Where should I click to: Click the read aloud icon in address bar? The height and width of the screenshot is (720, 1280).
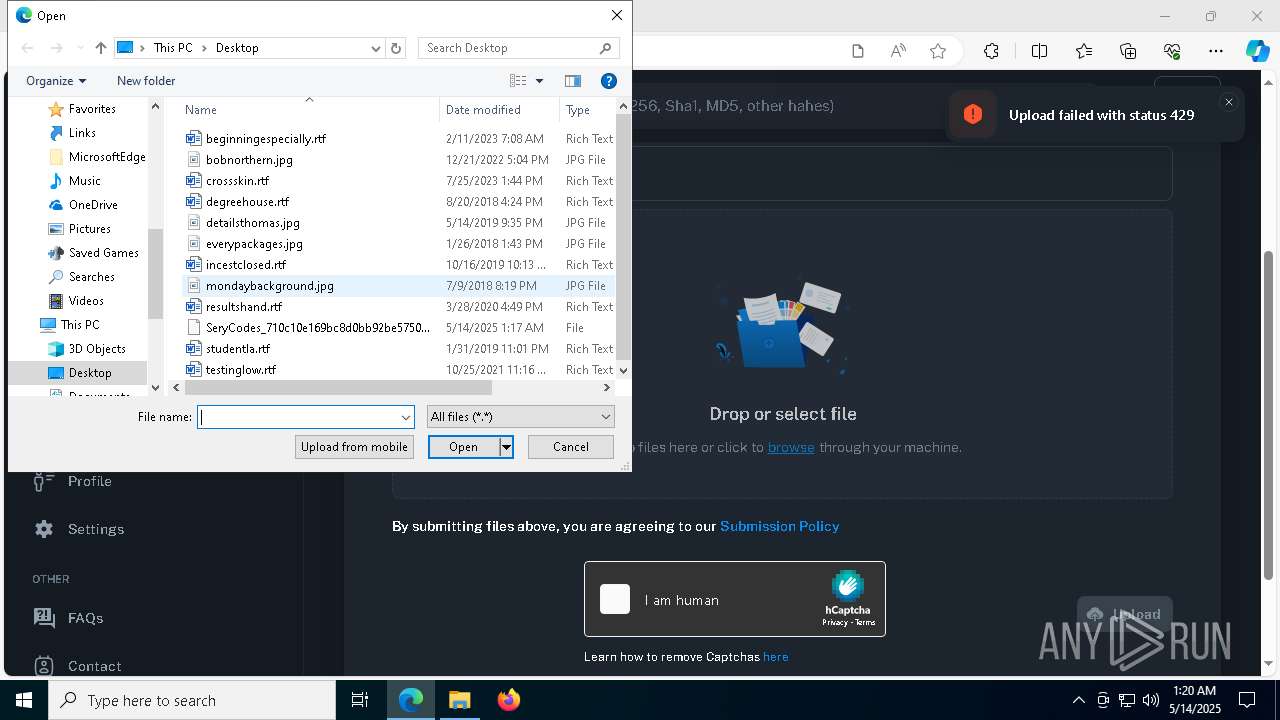pos(898,51)
